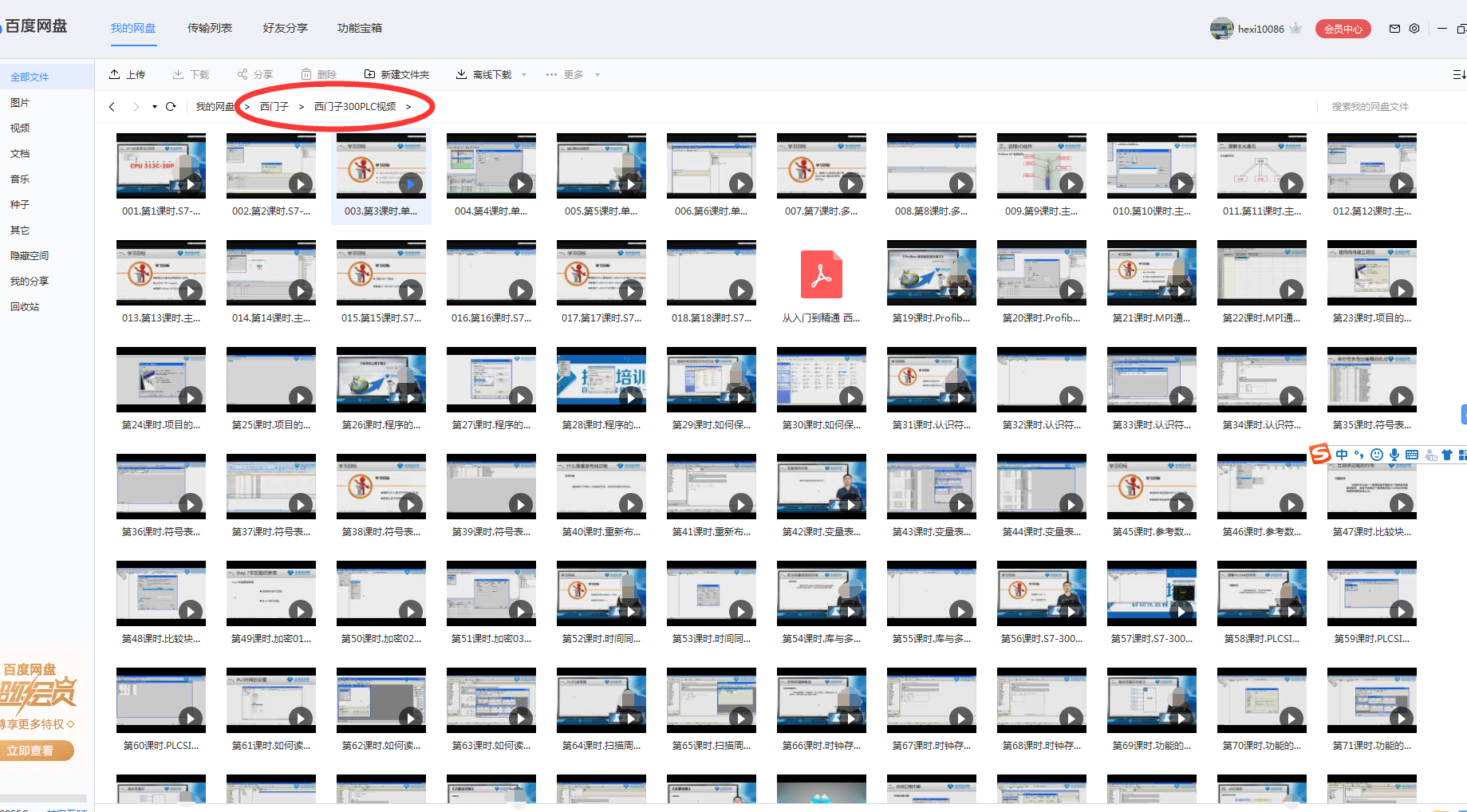
Task: Activate Sogou voice input microphone
Action: coord(1394,455)
